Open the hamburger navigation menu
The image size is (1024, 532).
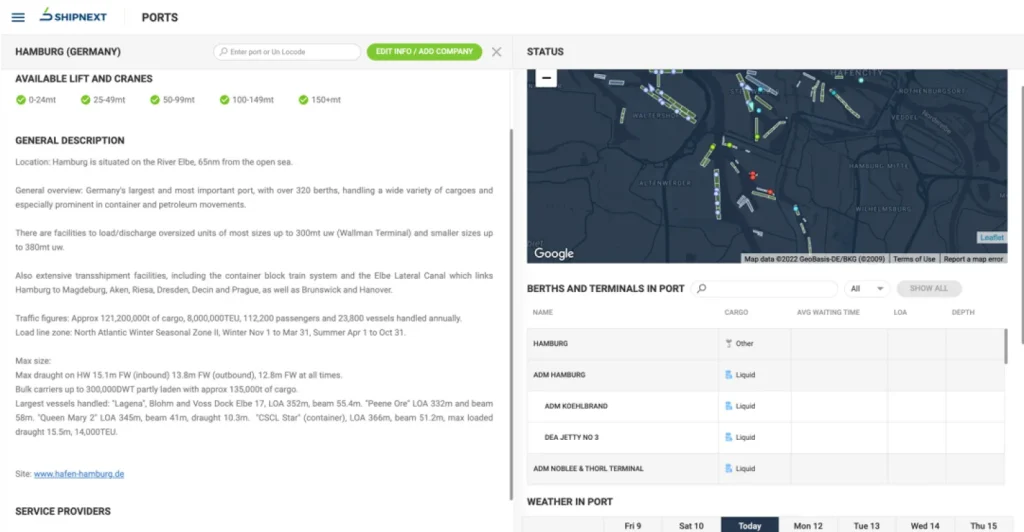[18, 17]
